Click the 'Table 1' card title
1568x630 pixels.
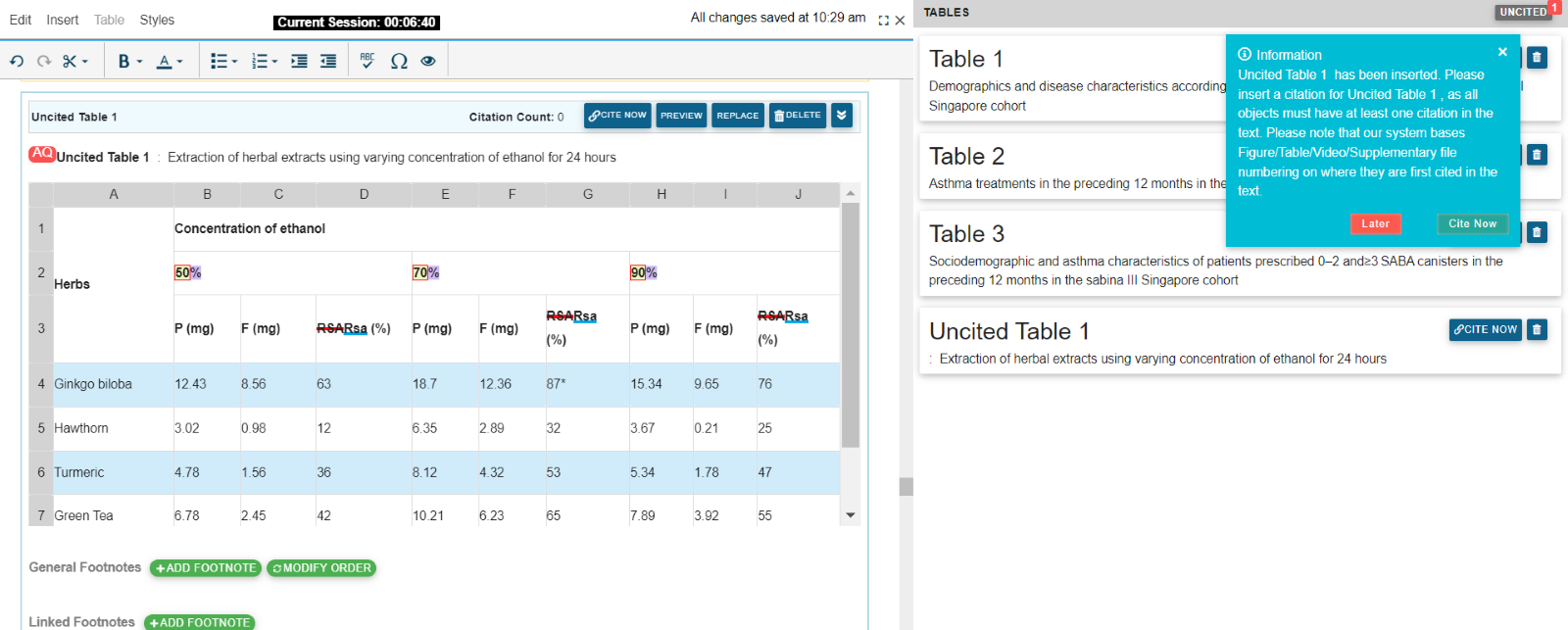966,59
